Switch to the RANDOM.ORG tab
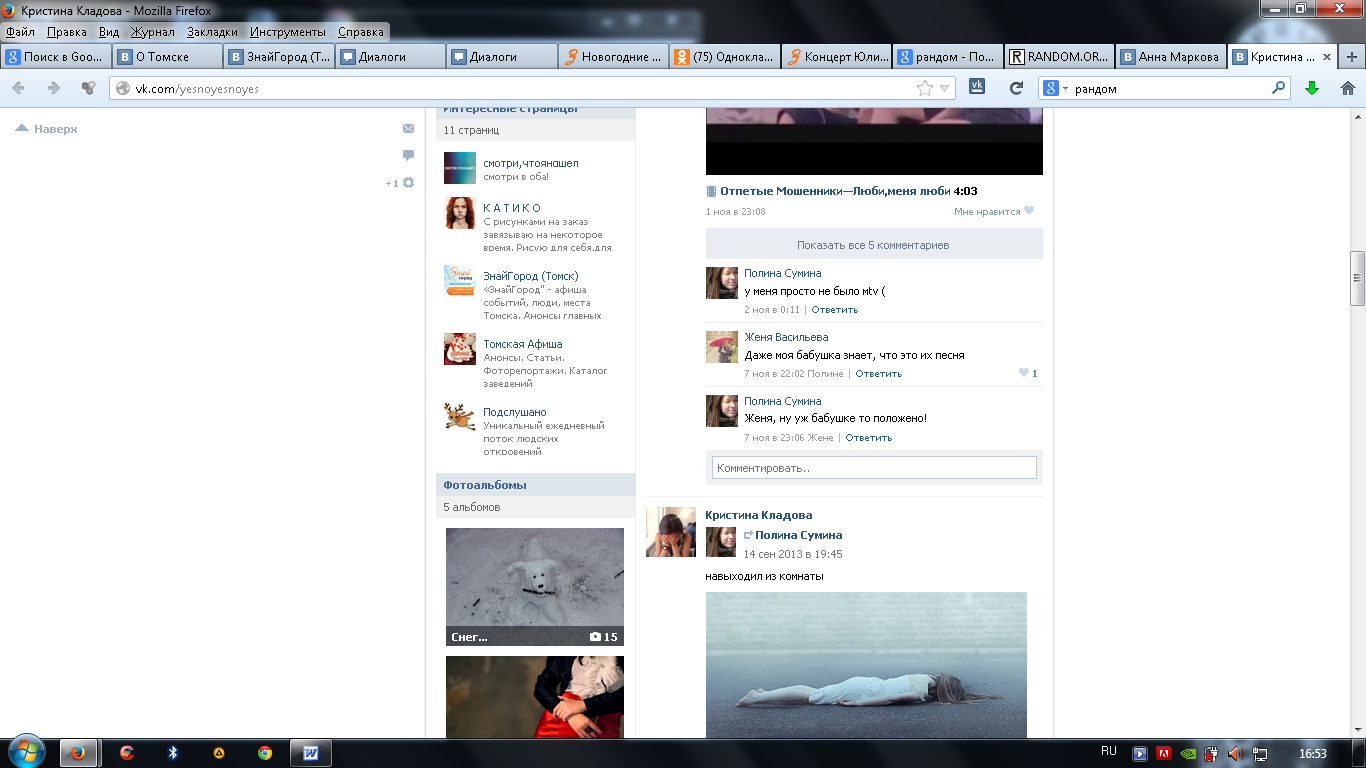The image size is (1366, 768). coord(1057,57)
